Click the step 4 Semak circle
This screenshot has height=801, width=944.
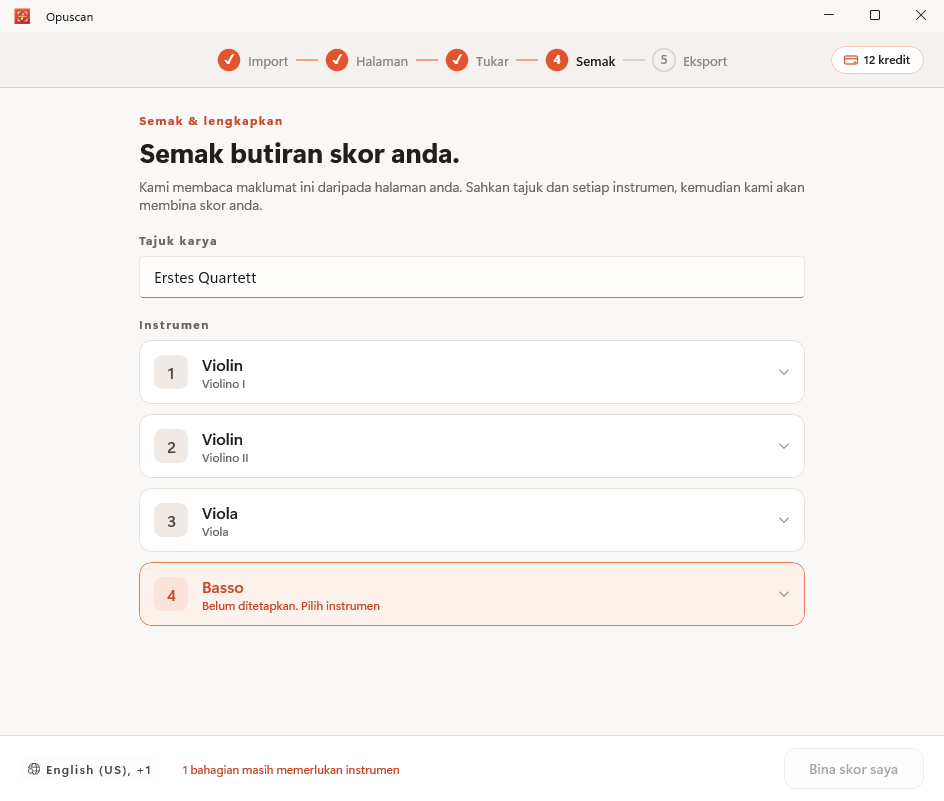tap(557, 60)
